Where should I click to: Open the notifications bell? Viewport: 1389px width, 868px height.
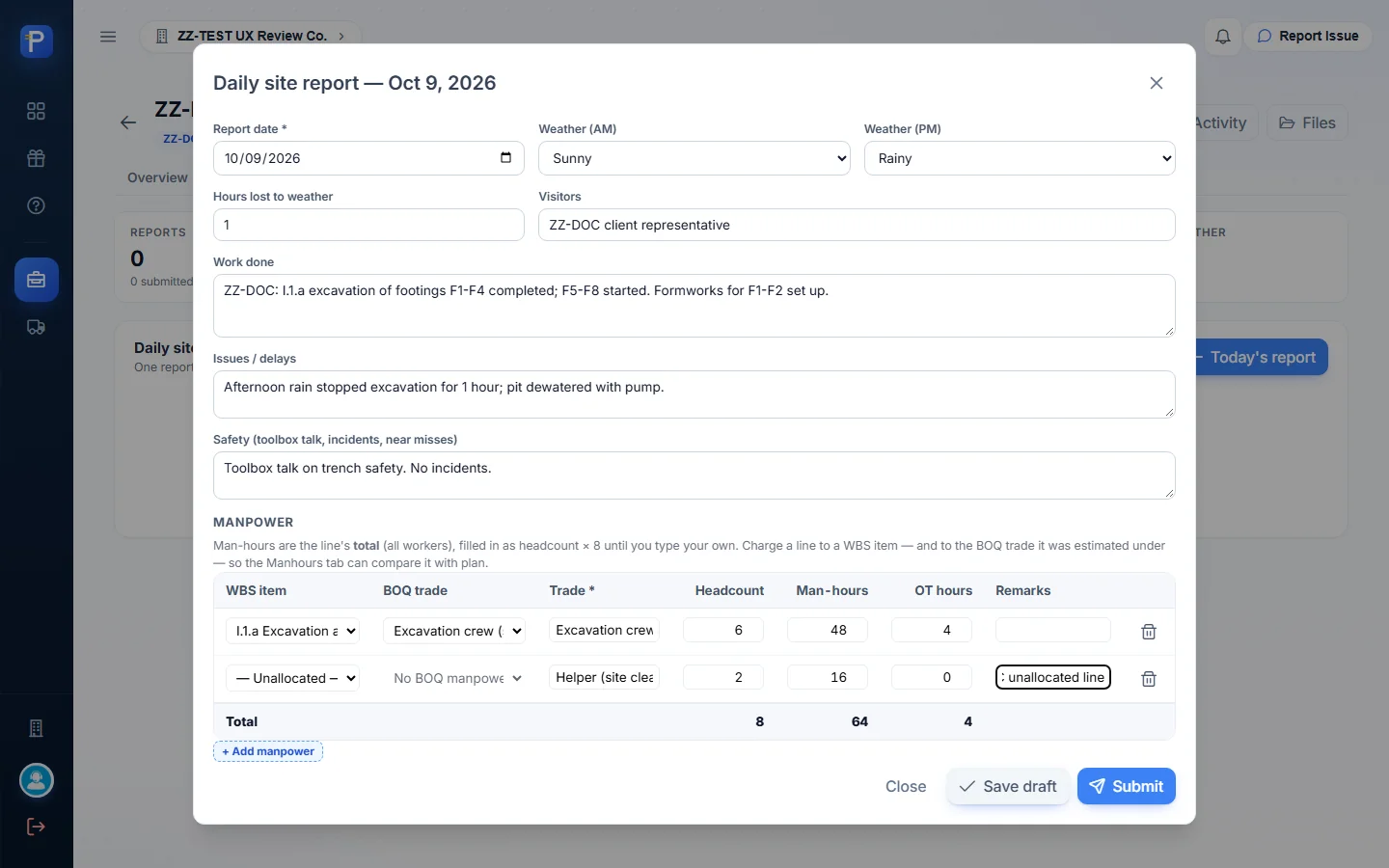coord(1222,37)
